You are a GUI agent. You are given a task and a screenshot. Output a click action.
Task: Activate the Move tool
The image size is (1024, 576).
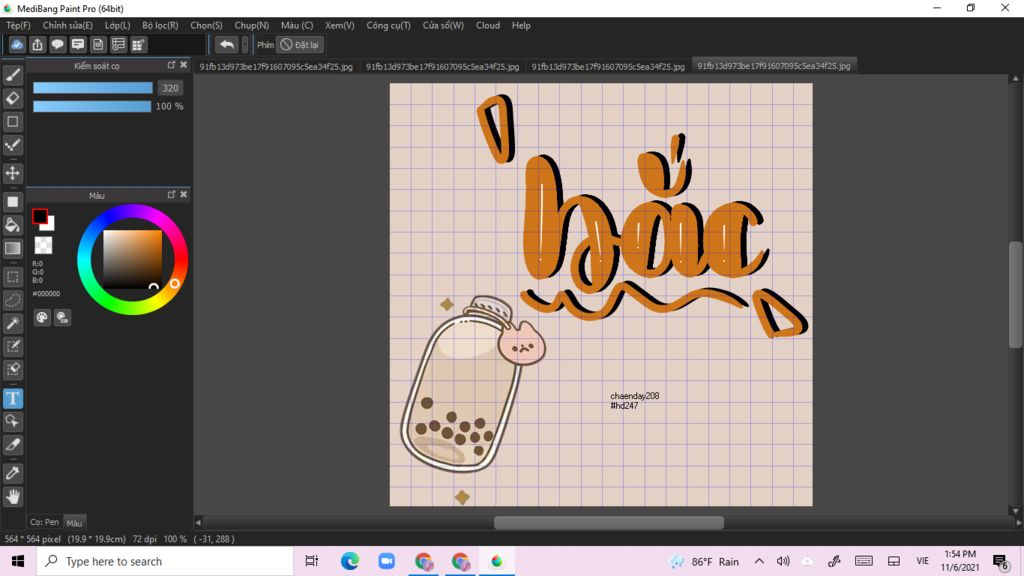tap(12, 173)
